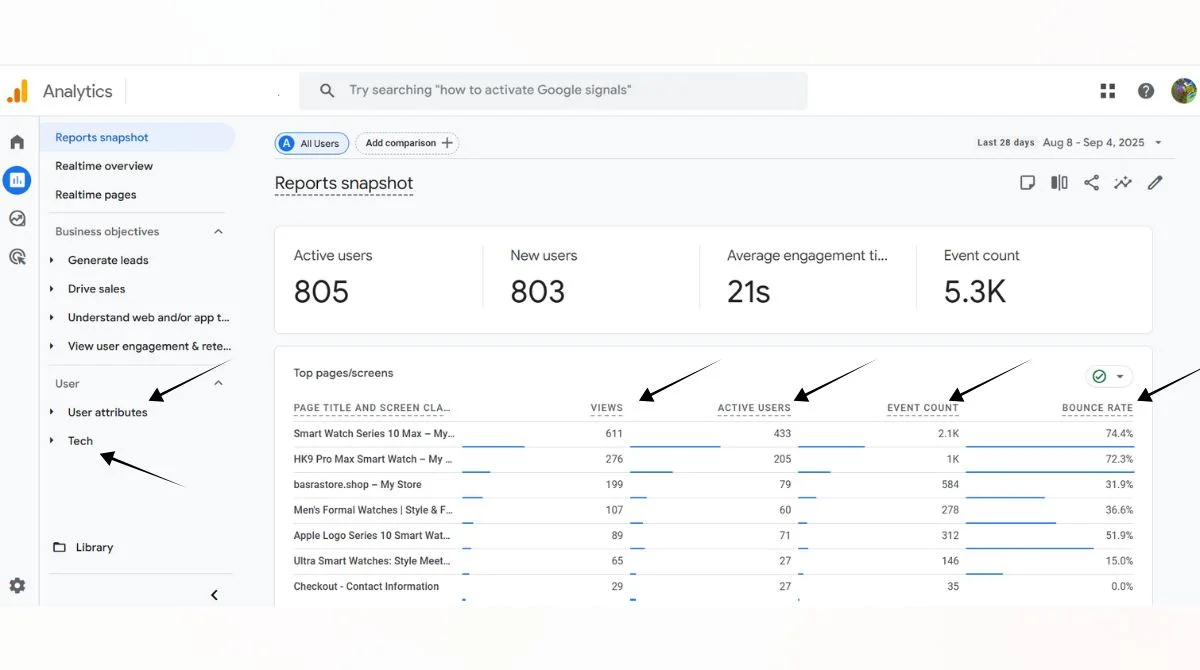Open the data quality check dropdown
This screenshot has width=1200, height=670.
point(1109,376)
